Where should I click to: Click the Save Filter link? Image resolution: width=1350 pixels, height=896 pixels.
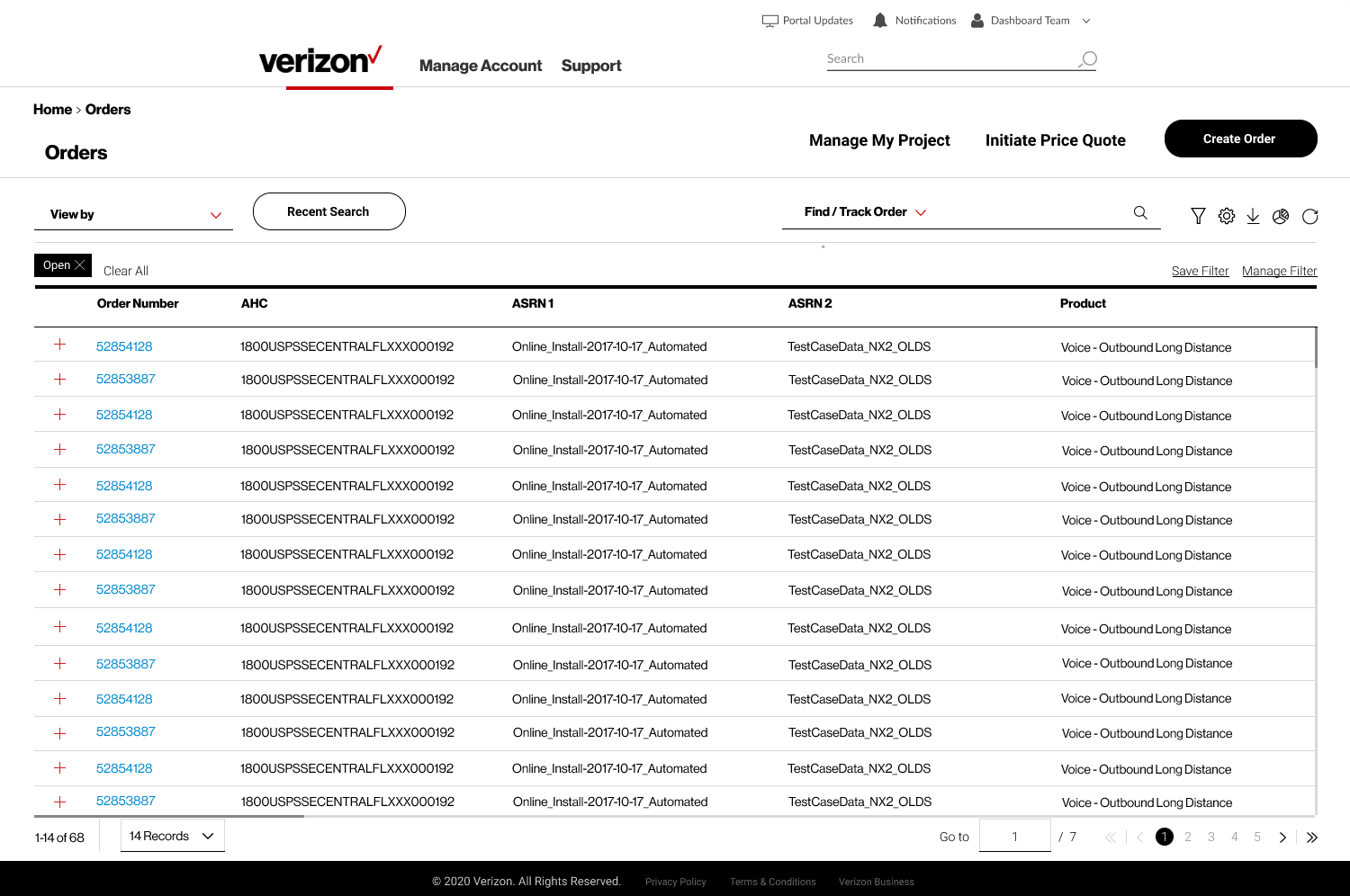pyautogui.click(x=1200, y=271)
